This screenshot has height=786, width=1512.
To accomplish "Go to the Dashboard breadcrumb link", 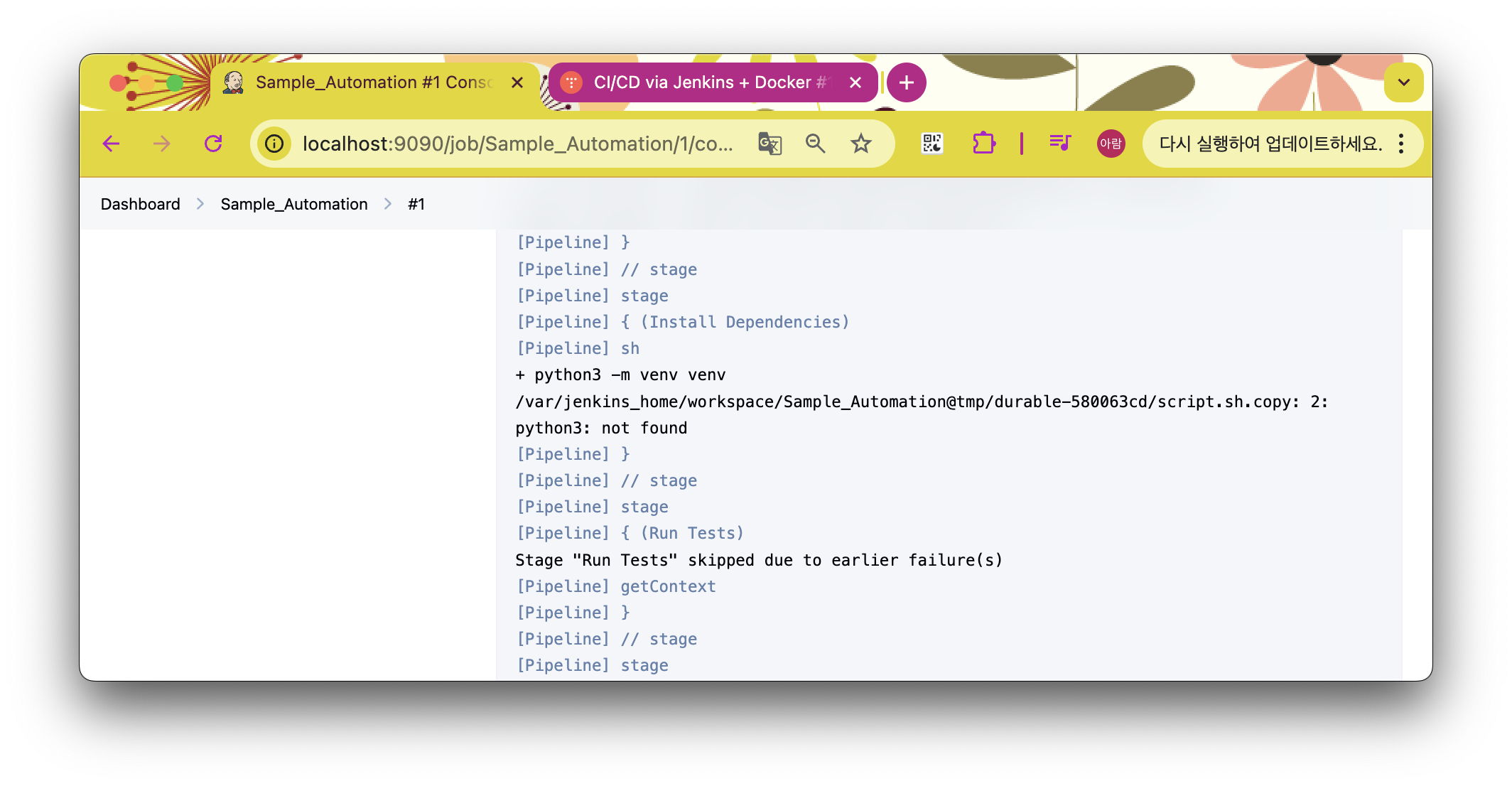I will click(140, 204).
